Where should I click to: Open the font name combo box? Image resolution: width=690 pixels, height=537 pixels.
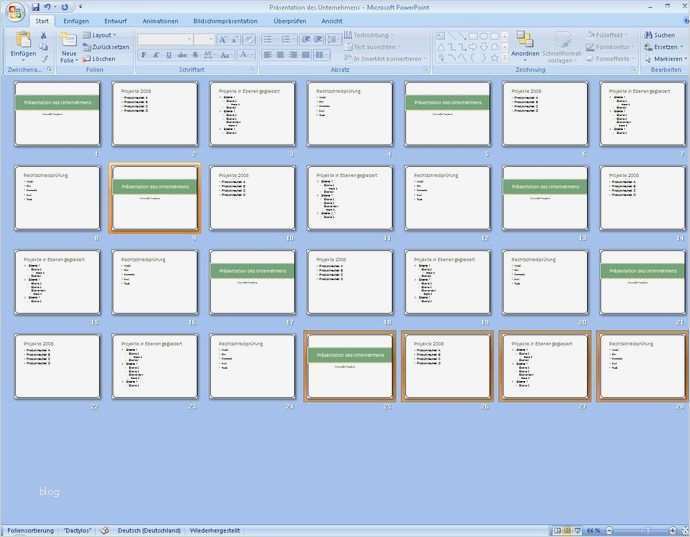(165, 40)
